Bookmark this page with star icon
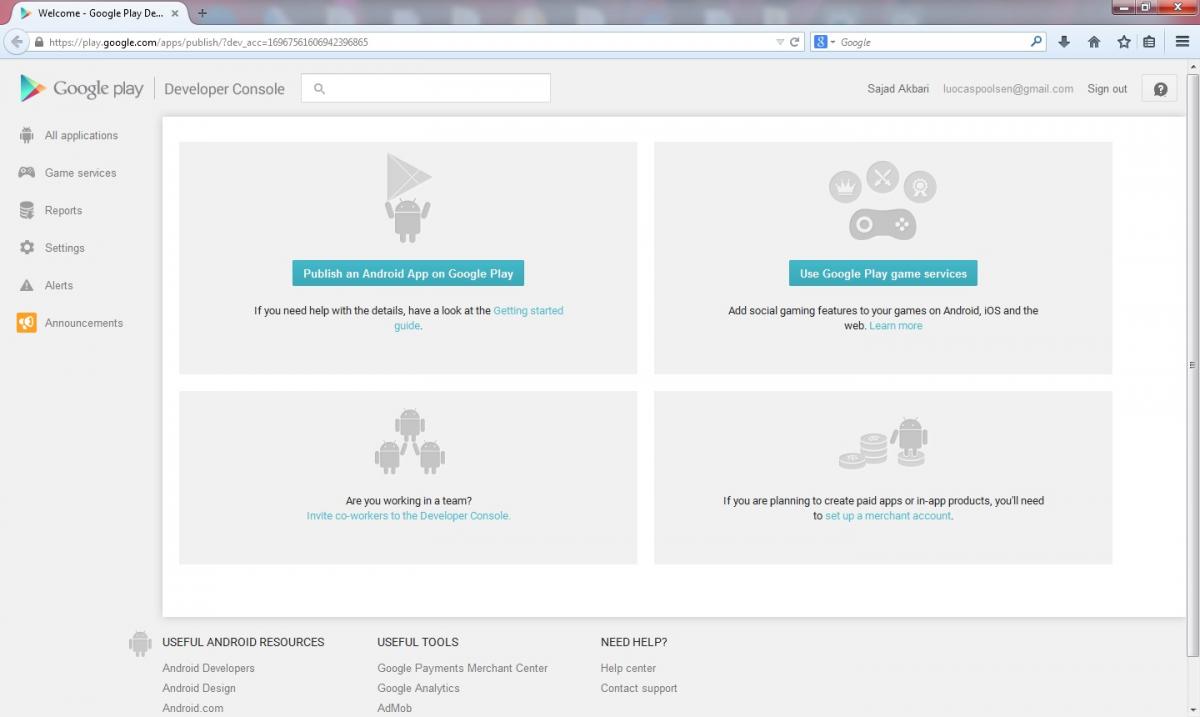The width and height of the screenshot is (1200, 717). (x=1123, y=42)
